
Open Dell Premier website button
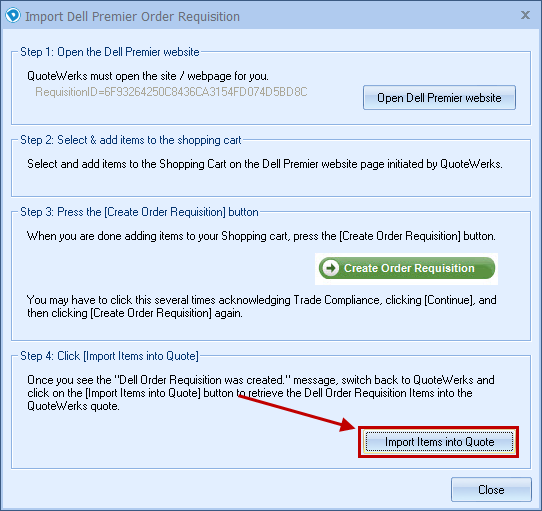pos(439,98)
